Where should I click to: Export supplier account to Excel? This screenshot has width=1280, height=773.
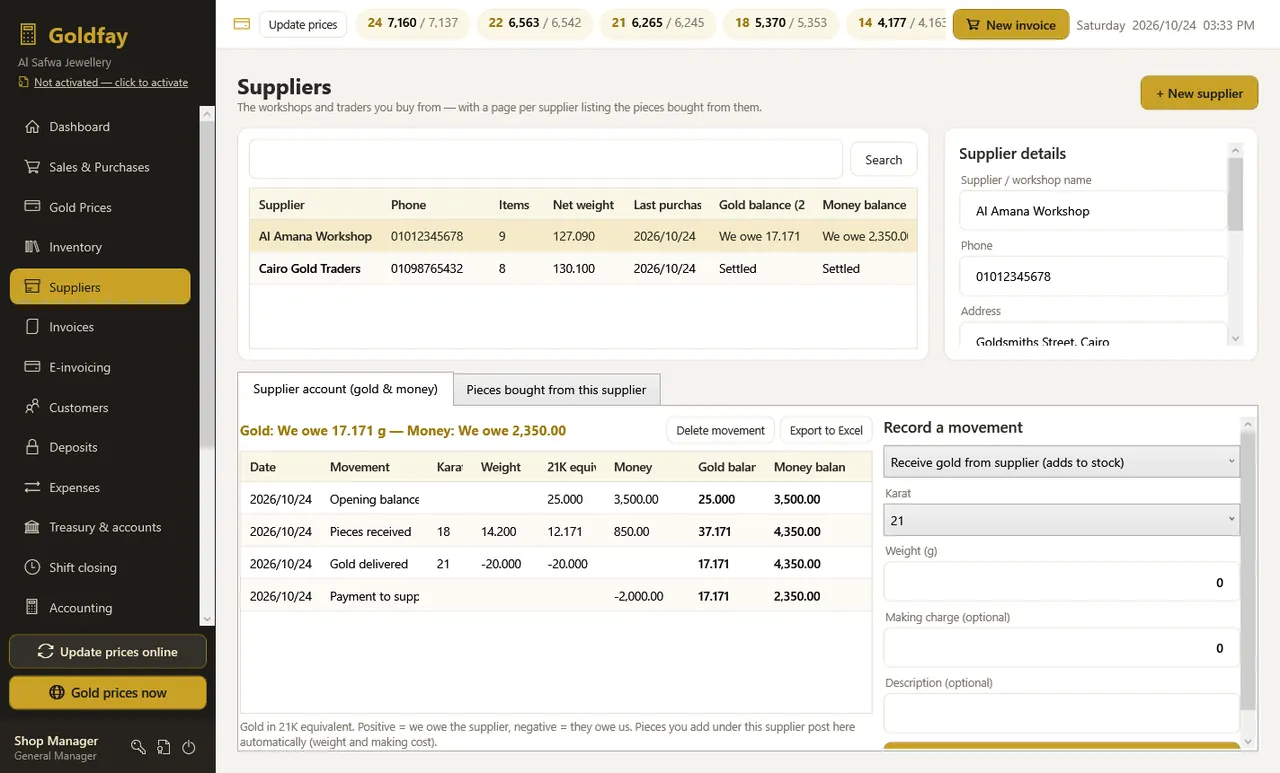click(826, 430)
